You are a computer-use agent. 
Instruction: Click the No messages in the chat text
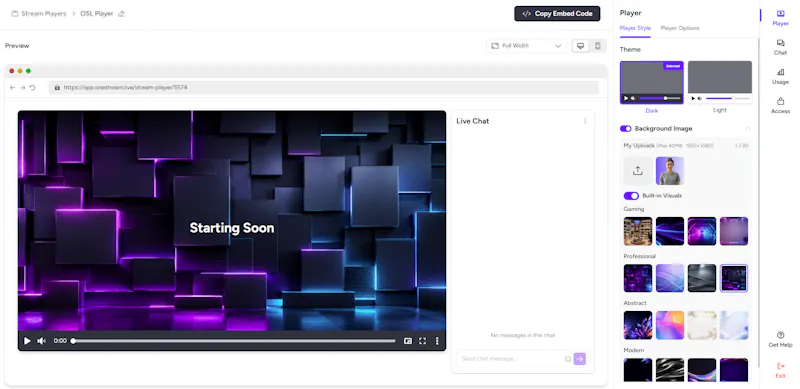[522, 335]
